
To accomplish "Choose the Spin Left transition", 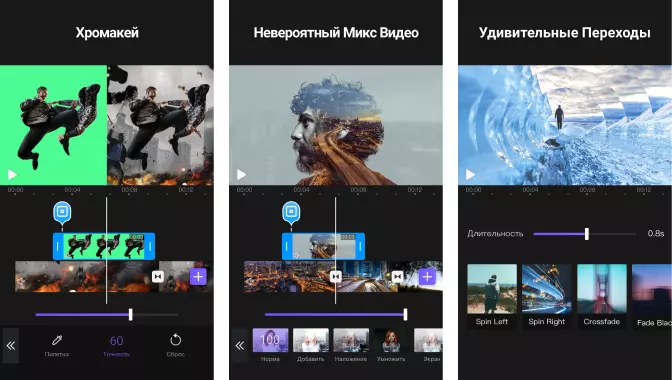I will (492, 295).
